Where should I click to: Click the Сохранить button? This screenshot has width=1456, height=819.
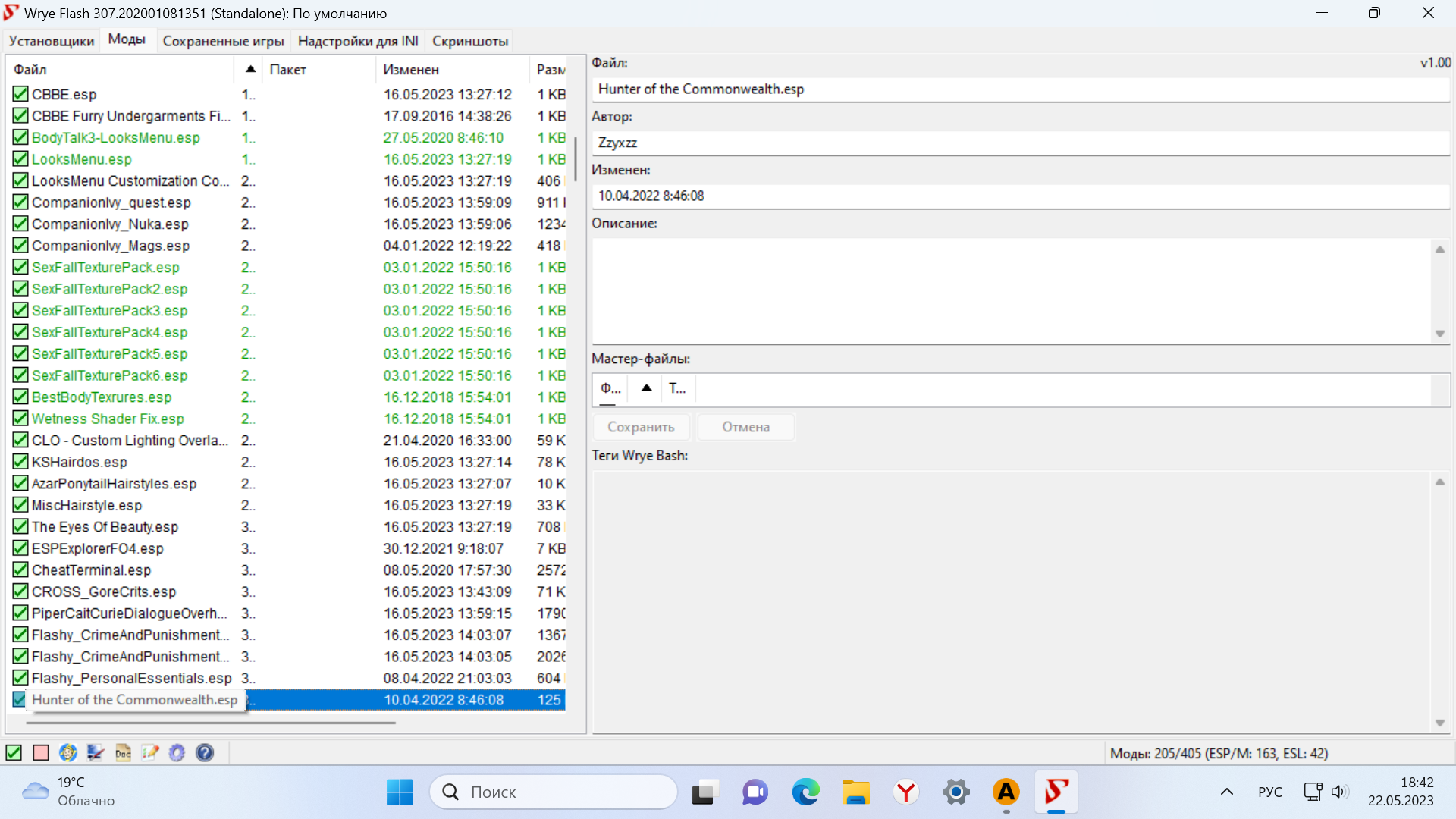coord(640,427)
